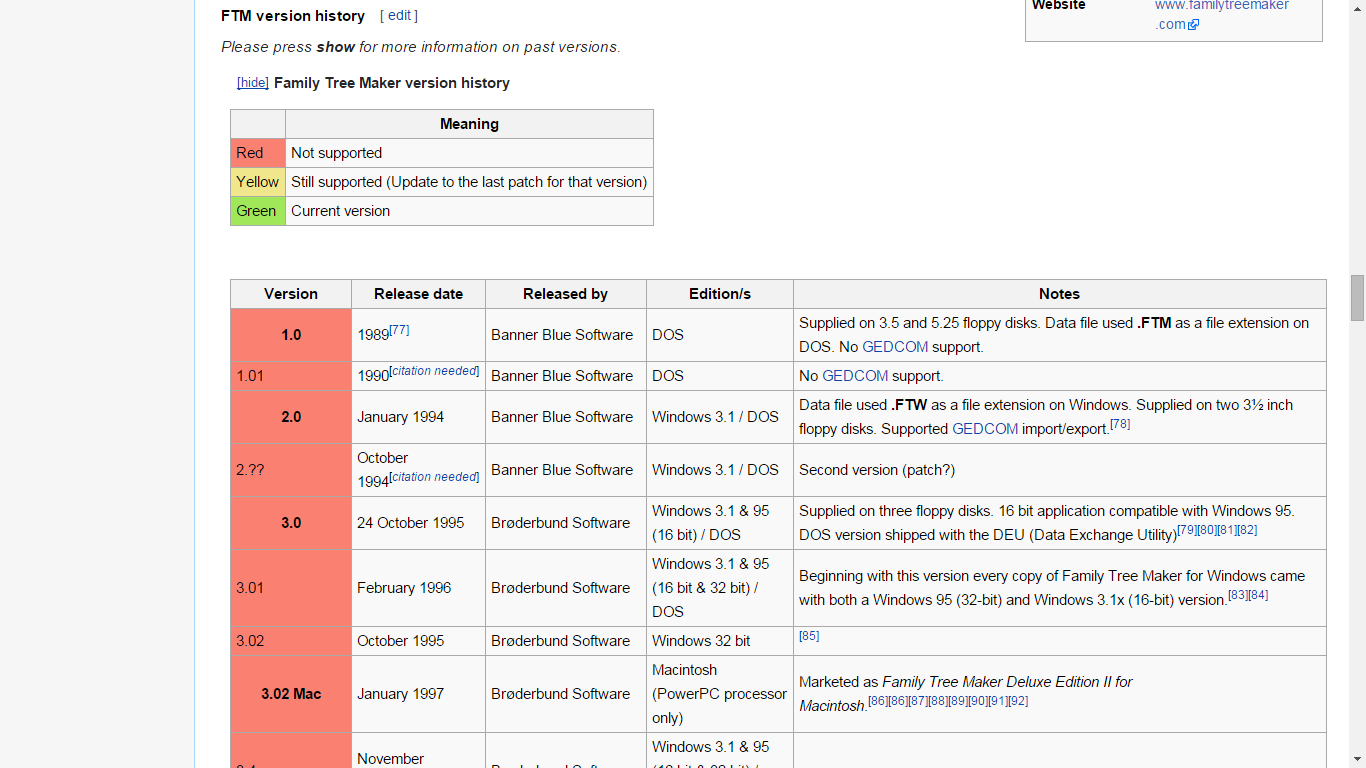The image size is (1366, 768).
Task: Open reference 85 in version 3.02 row
Action: tap(809, 636)
